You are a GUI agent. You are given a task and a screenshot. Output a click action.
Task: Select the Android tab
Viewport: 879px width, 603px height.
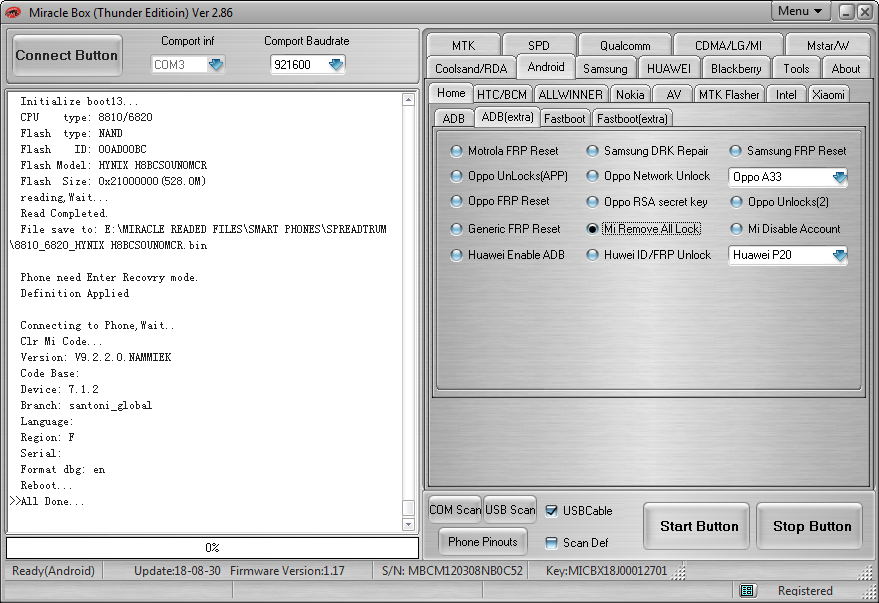(546, 67)
